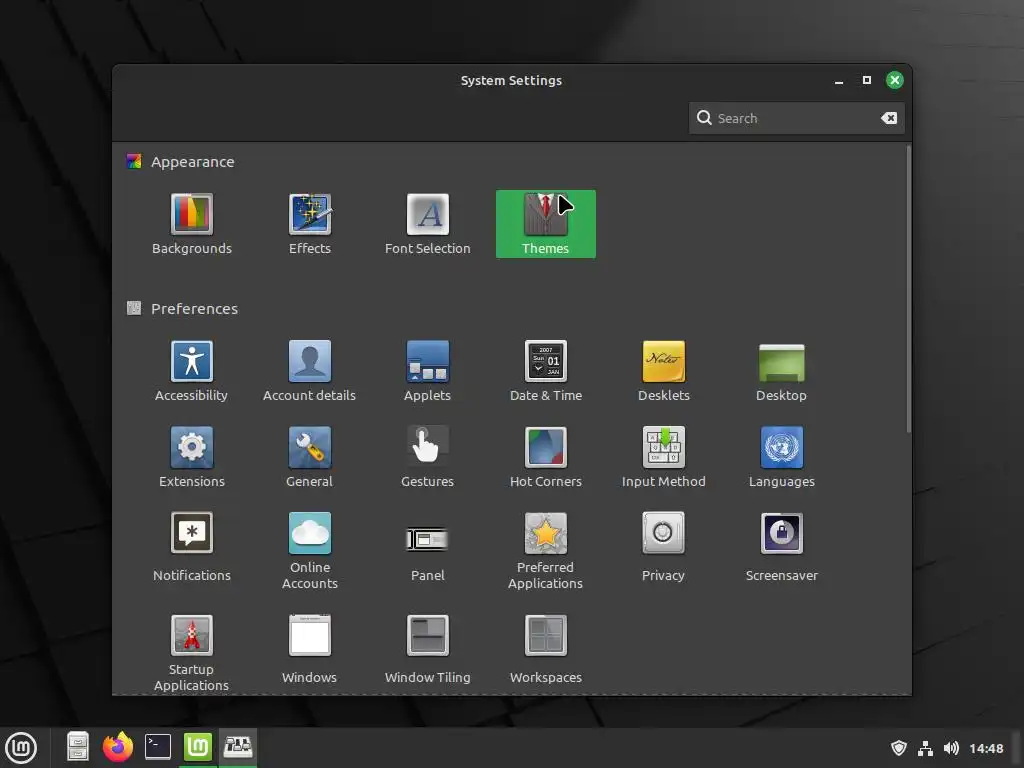The height and width of the screenshot is (768, 1024).
Task: Open Desktop preferences
Action: click(781, 371)
